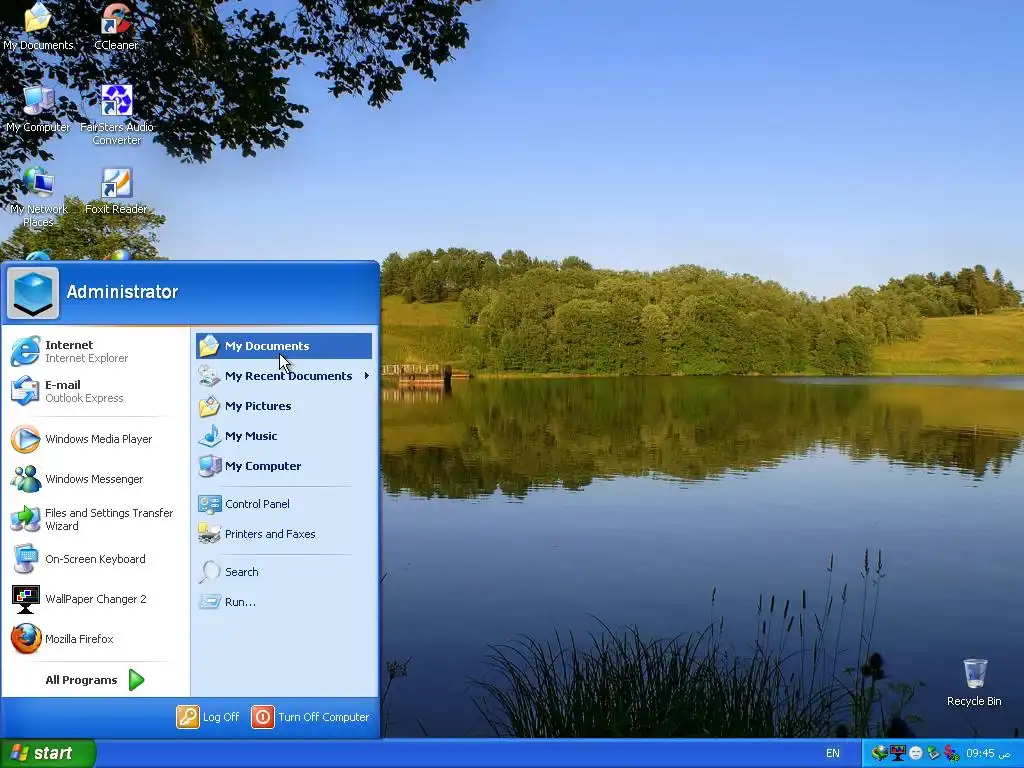
Task: Click Turn Off Computer button
Action: [x=311, y=717]
